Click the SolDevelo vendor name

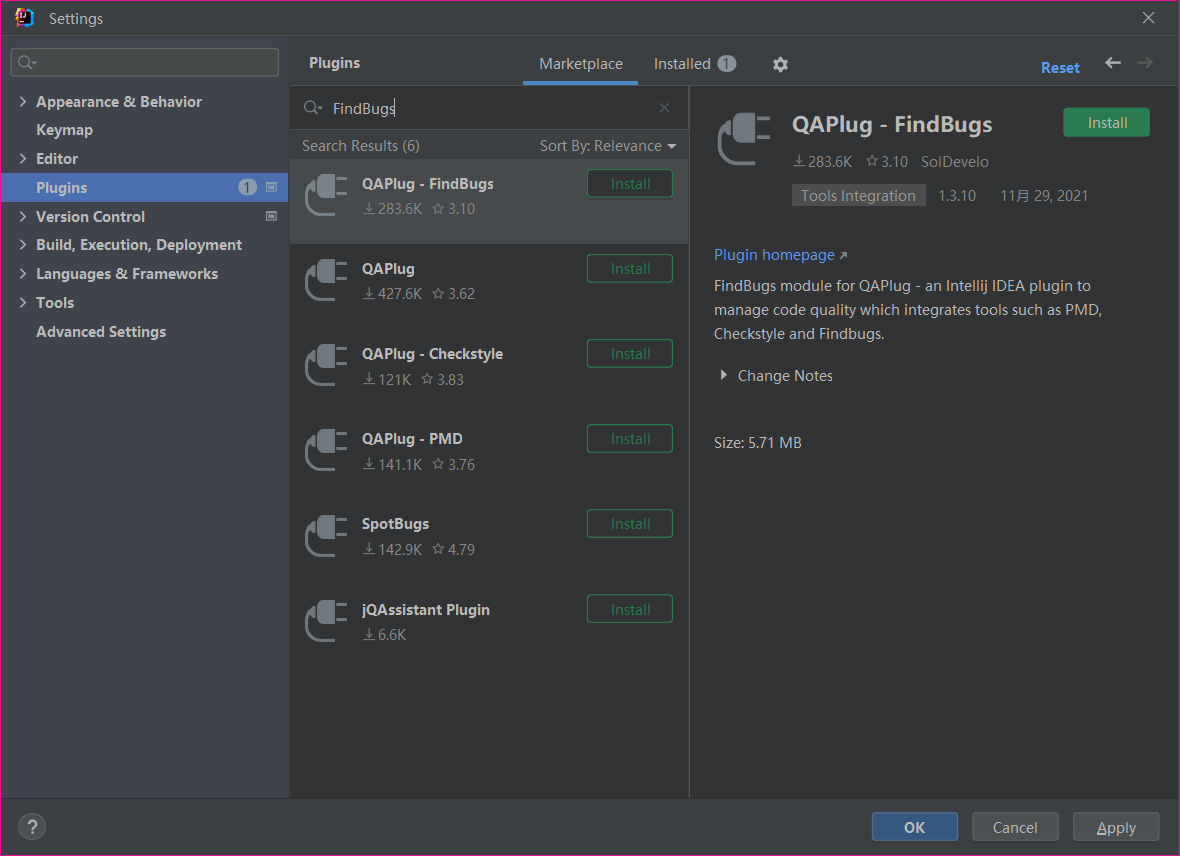[x=954, y=162]
